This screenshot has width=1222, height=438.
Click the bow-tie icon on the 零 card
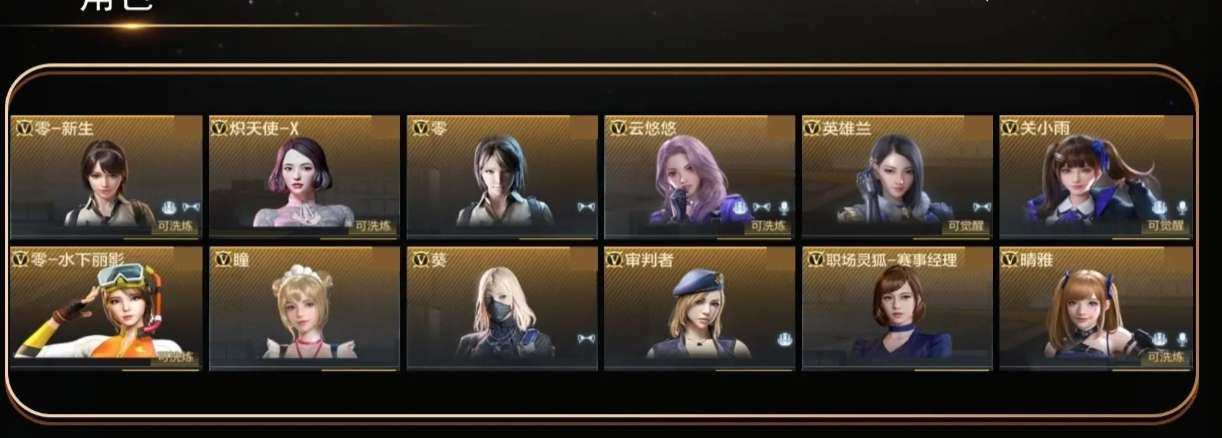pyautogui.click(x=586, y=208)
